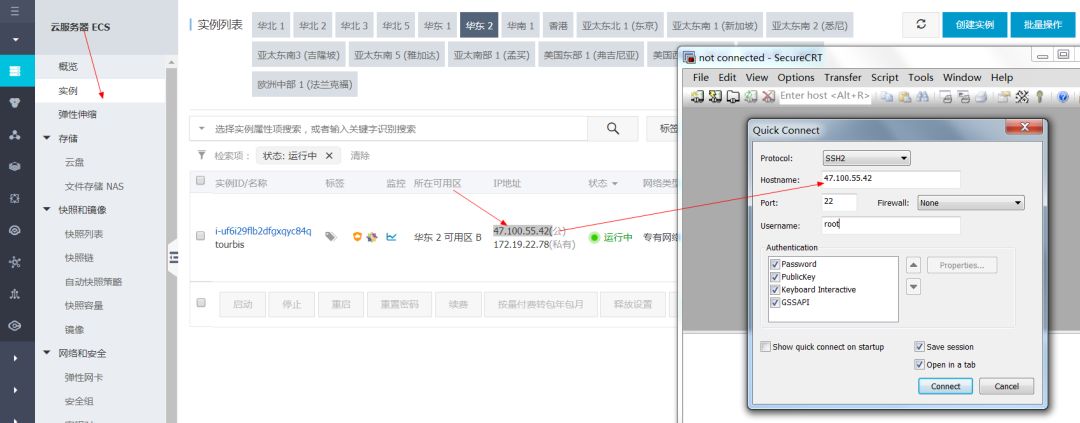Click SecureCRT Find binoculars icon
Image resolution: width=1080 pixels, height=423 pixels.
coord(922,96)
